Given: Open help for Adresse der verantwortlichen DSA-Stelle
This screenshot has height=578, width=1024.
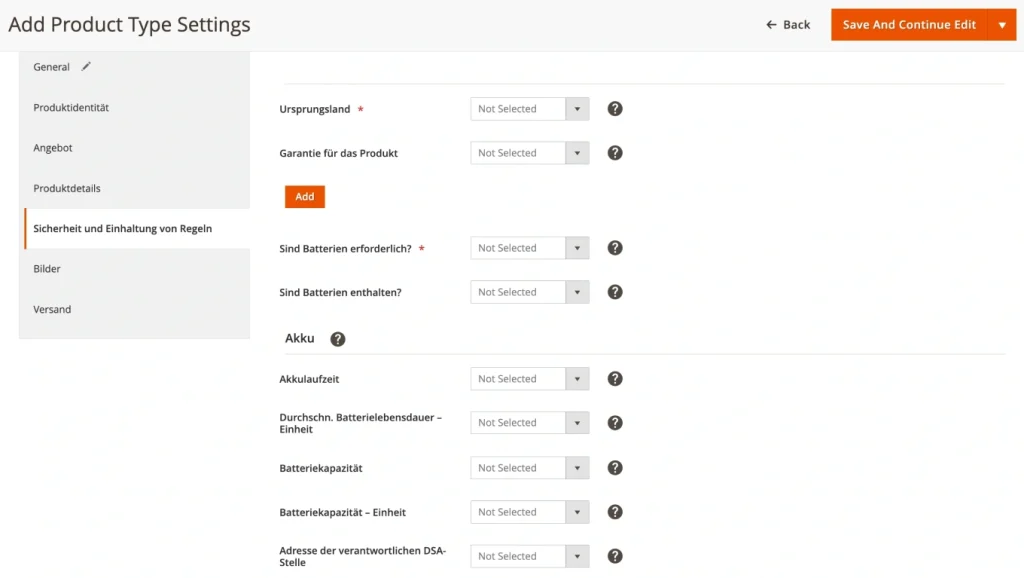Looking at the screenshot, I should (614, 555).
